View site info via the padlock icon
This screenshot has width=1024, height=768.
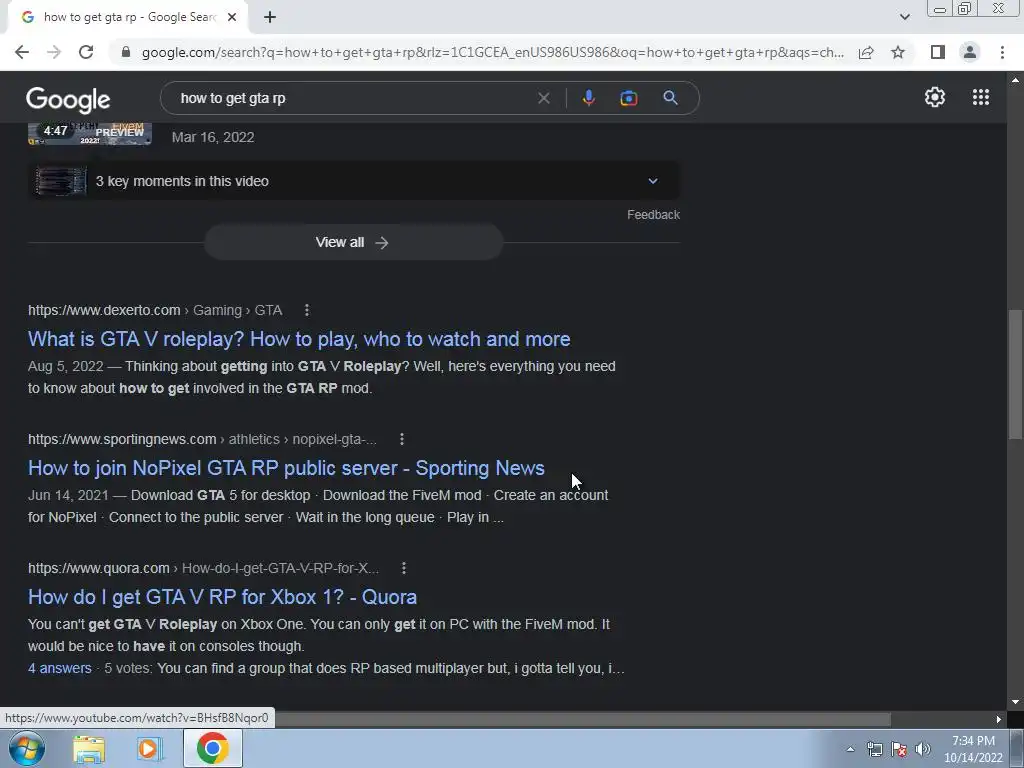126,52
